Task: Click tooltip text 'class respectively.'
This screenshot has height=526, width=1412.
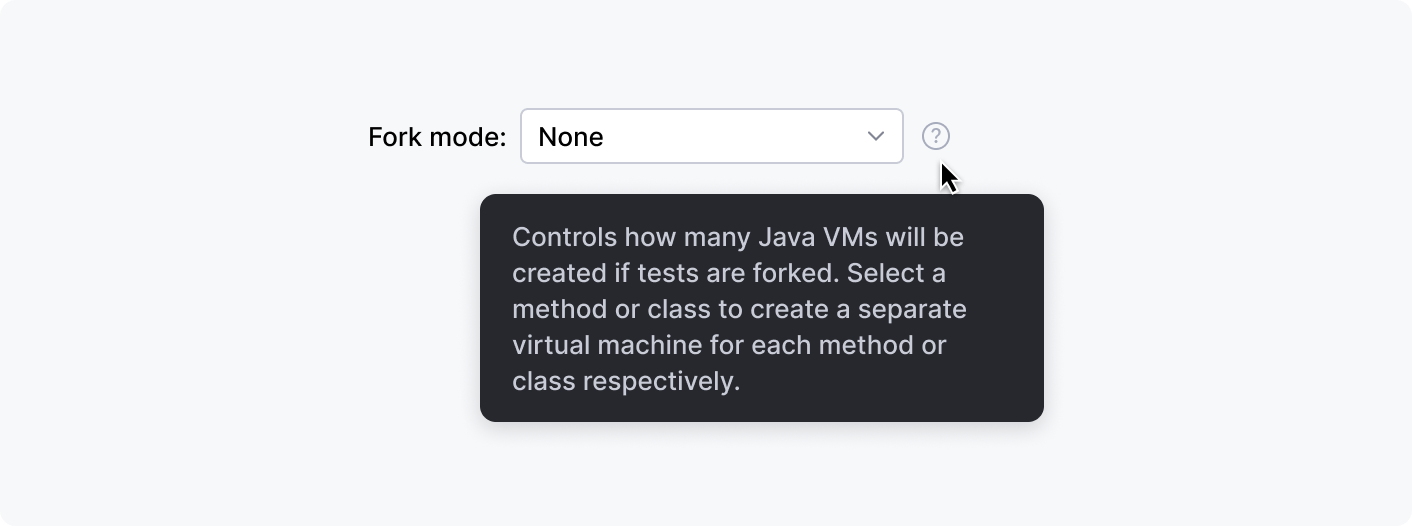Action: pyautogui.click(x=626, y=381)
